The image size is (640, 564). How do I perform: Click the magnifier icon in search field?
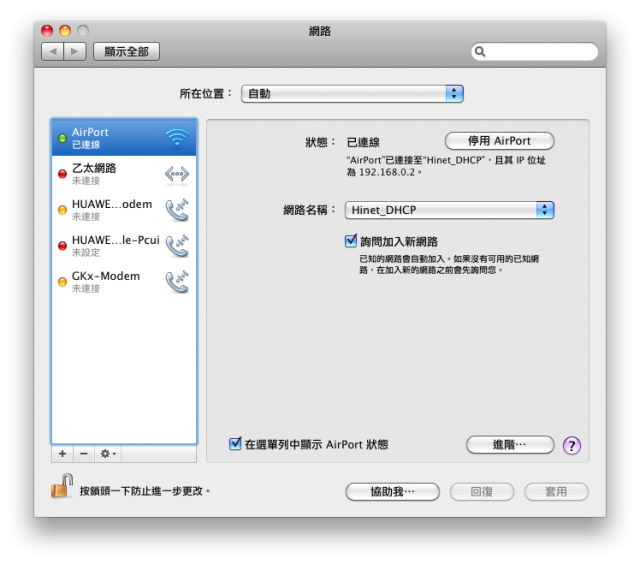pyautogui.click(x=480, y=52)
